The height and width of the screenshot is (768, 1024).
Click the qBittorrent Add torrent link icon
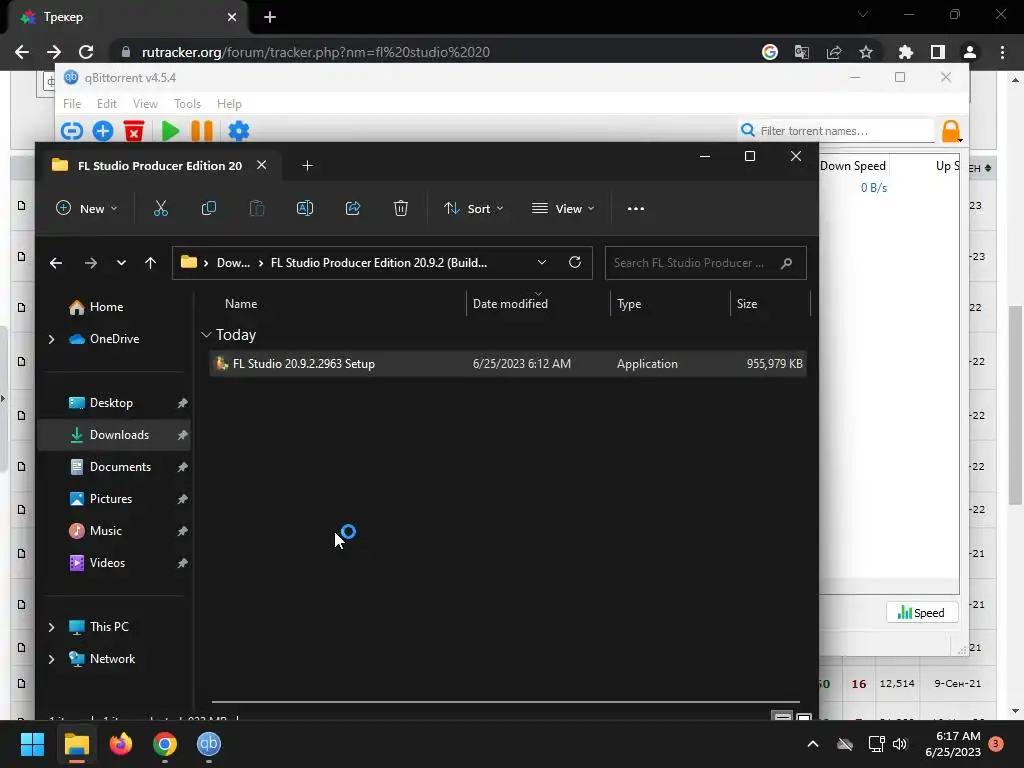point(72,131)
